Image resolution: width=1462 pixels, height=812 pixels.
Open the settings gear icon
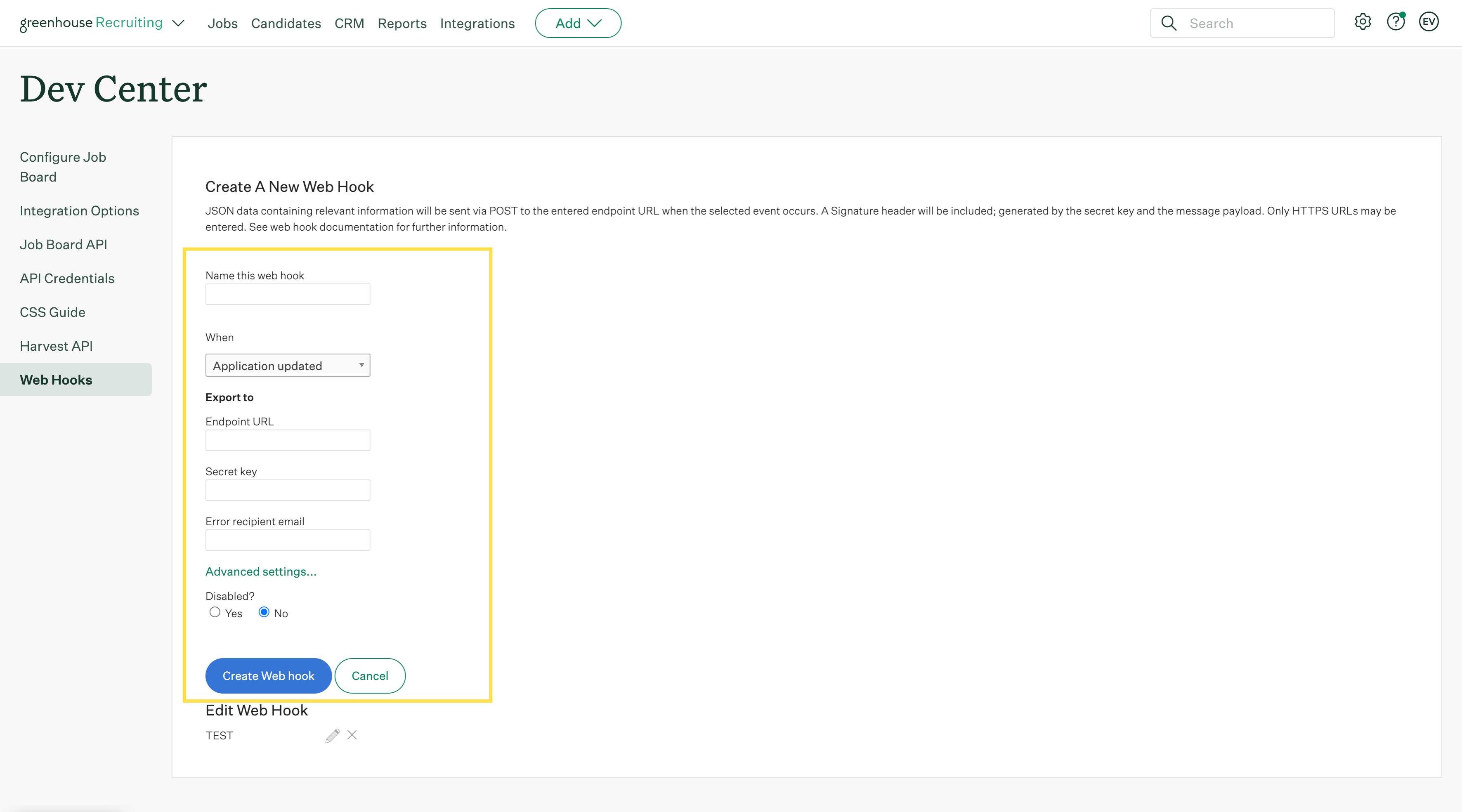[x=1362, y=22]
